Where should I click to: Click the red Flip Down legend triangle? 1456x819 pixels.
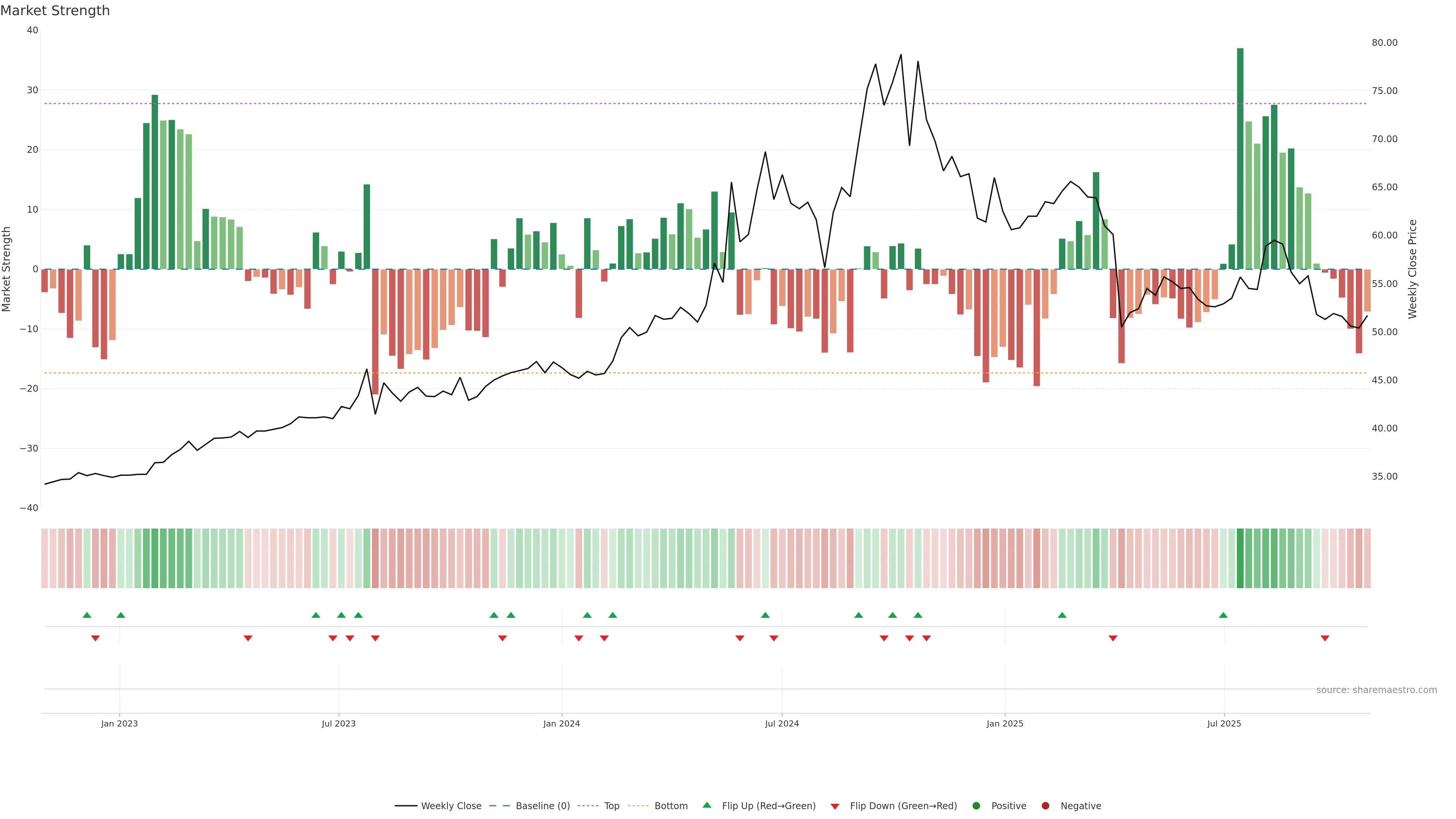coord(835,806)
